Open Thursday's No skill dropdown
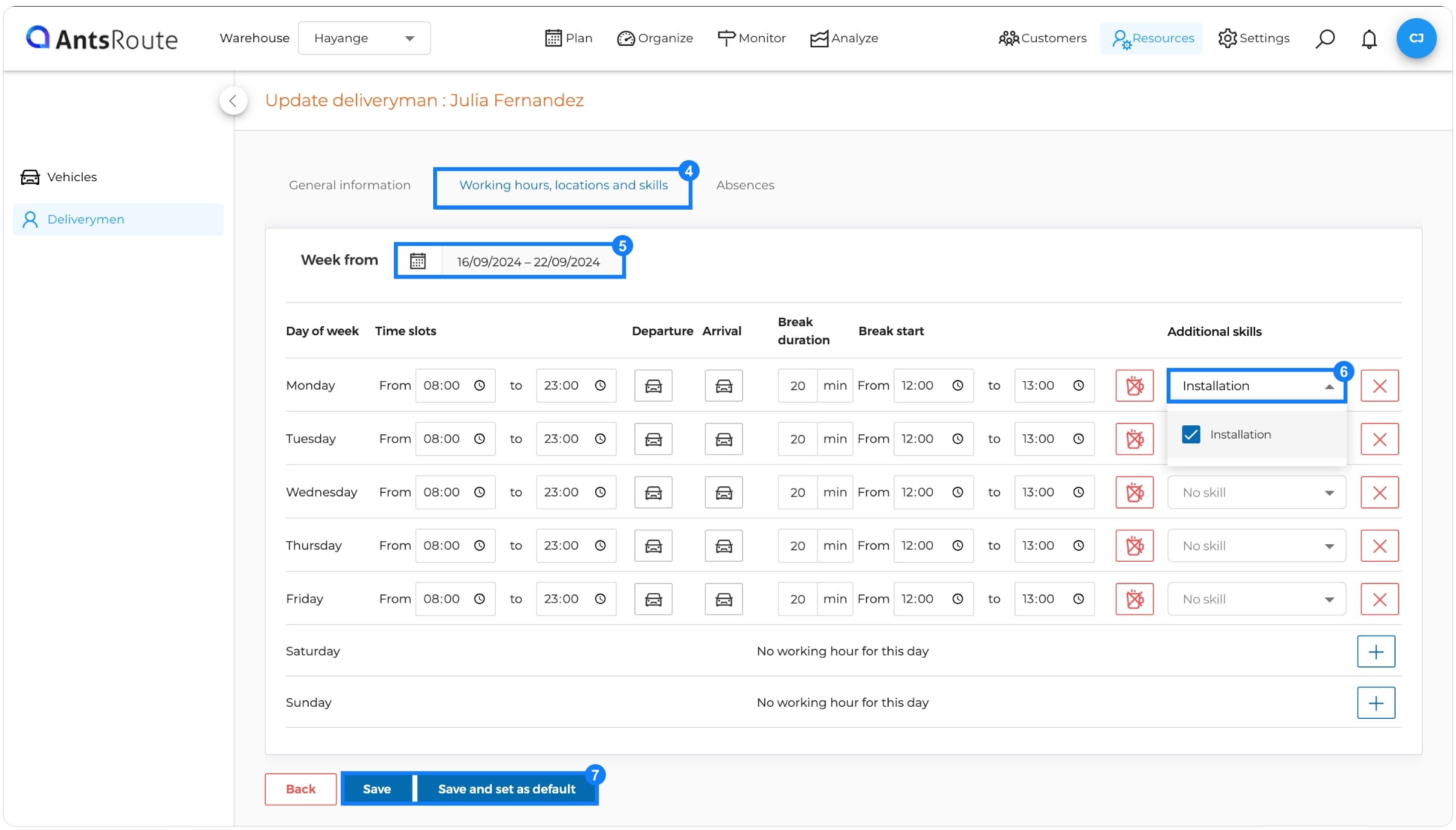The image size is (1456, 830). [1257, 545]
